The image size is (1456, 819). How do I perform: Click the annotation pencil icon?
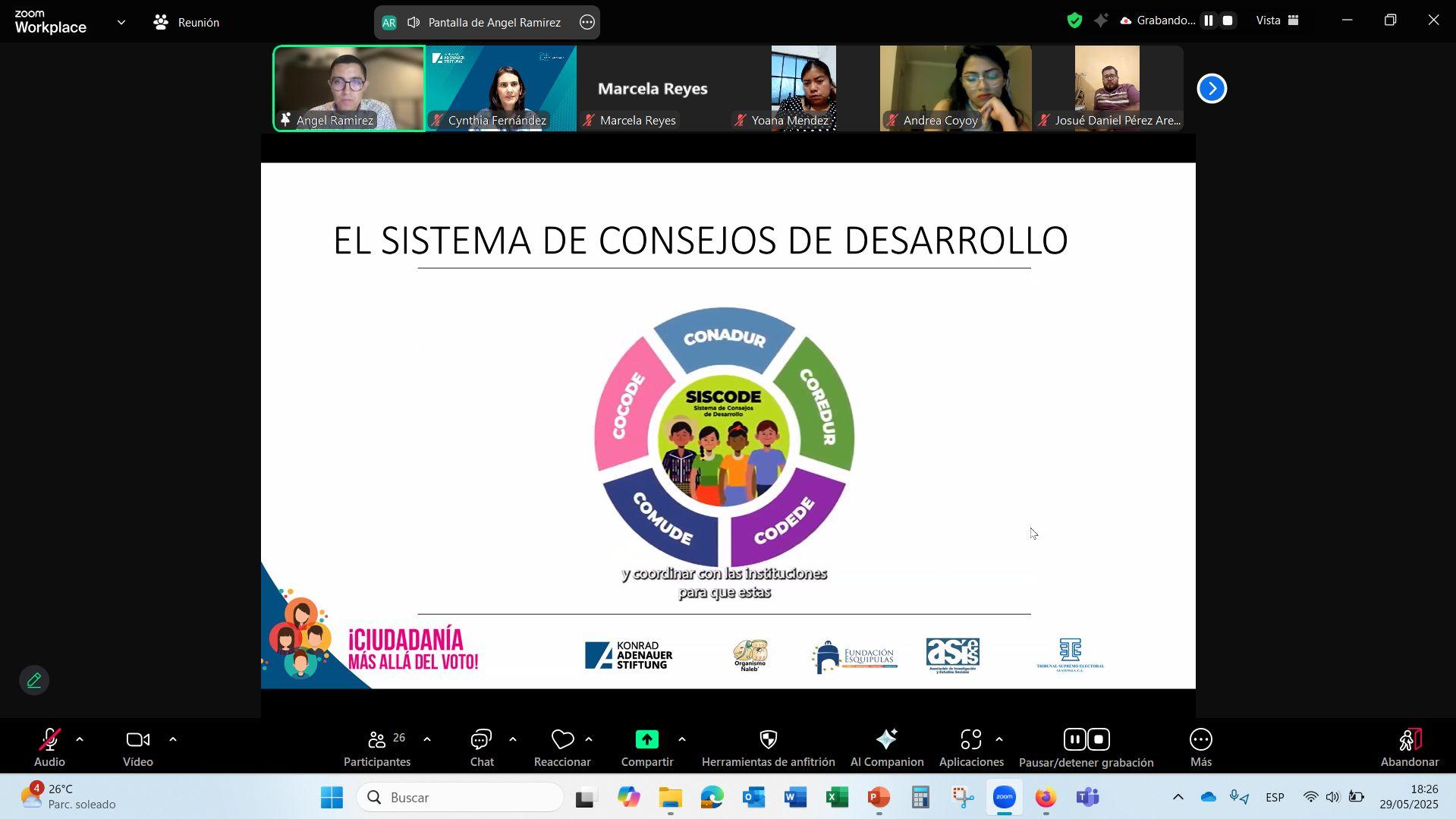pos(34,680)
